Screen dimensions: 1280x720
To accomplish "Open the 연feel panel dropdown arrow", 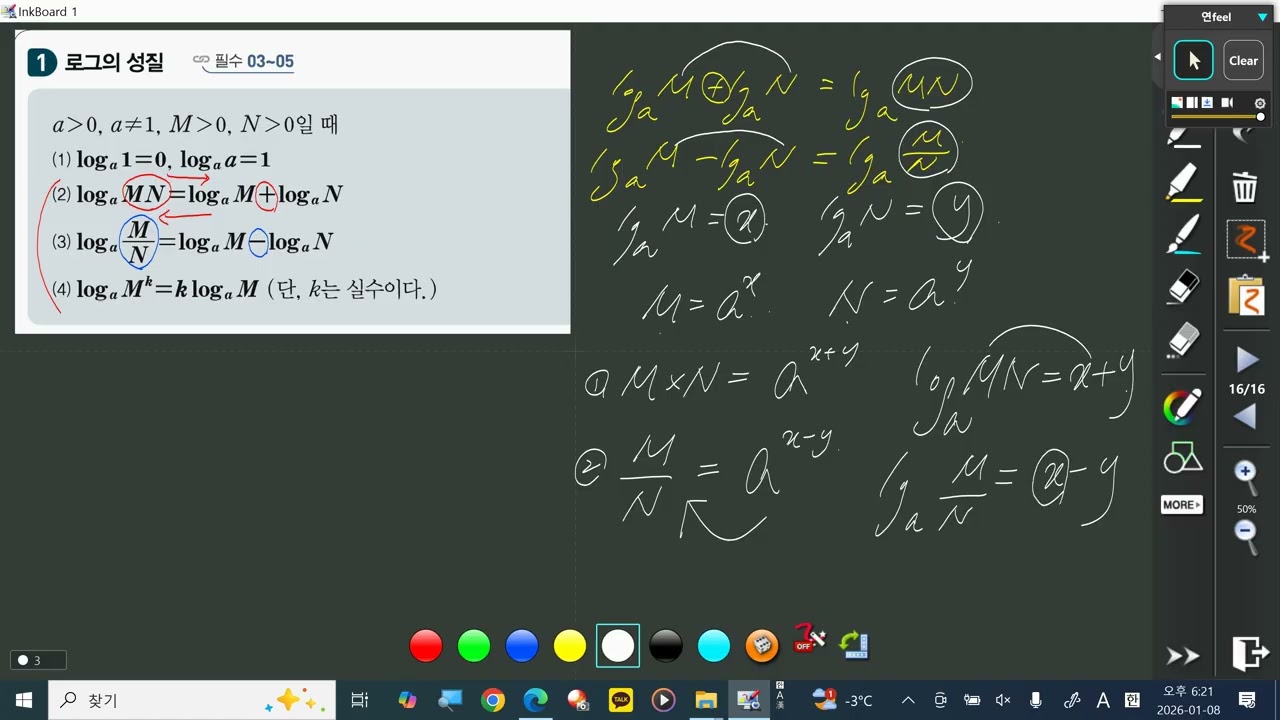I will 1262,17.
